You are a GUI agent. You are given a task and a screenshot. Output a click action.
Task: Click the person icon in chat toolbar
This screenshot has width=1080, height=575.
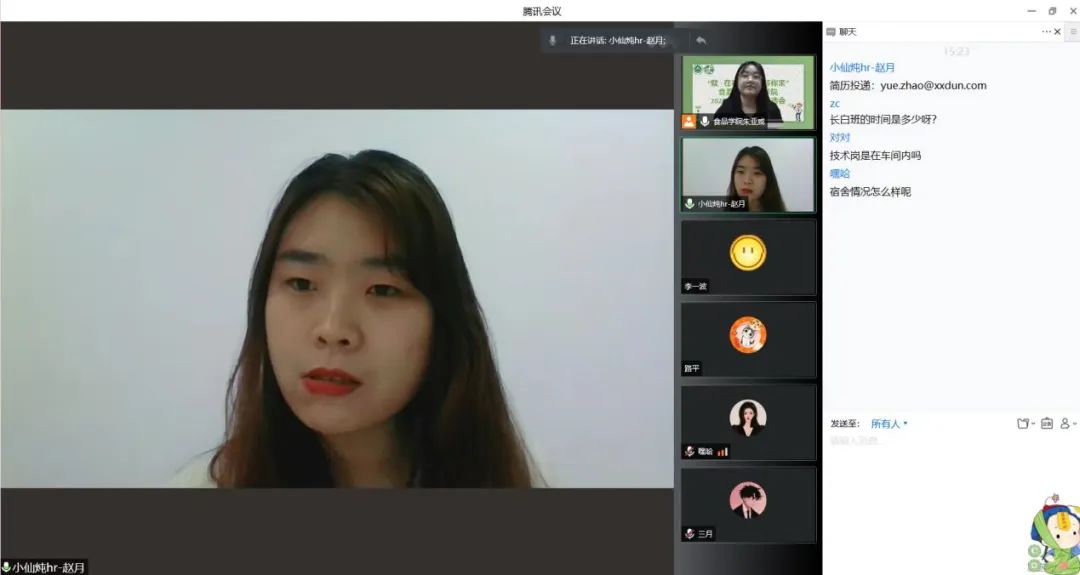(x=1066, y=423)
